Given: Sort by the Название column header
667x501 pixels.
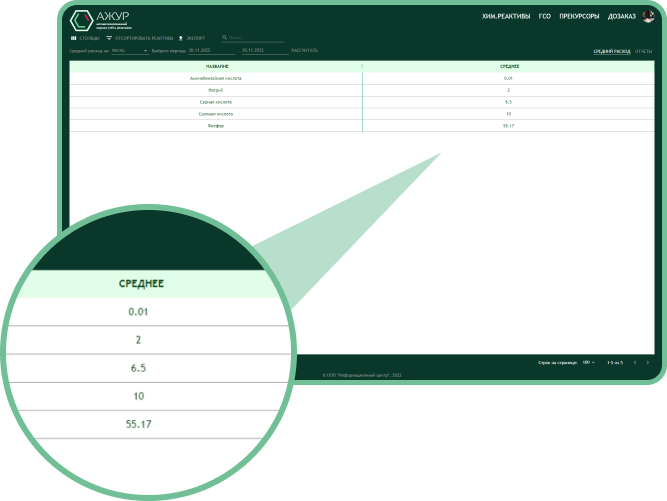Looking at the screenshot, I should (x=217, y=66).
